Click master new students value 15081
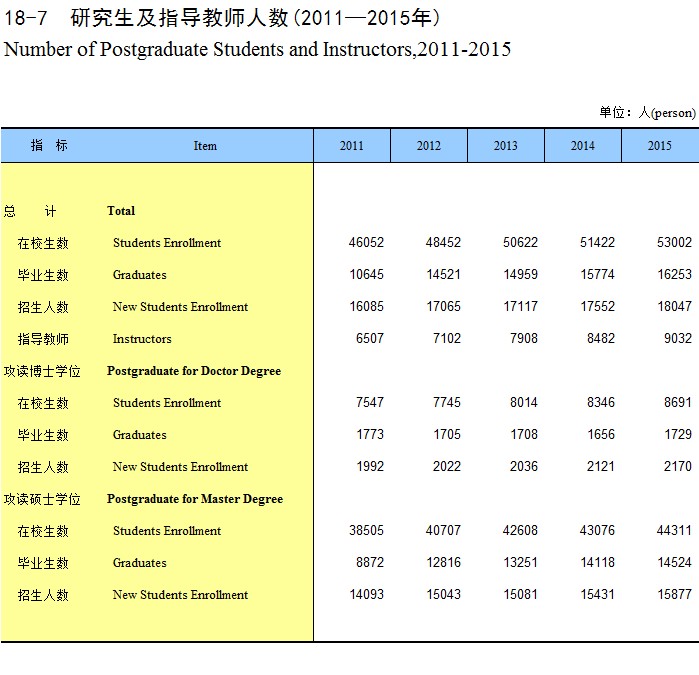Screen dimensions: 699x675 [521, 594]
